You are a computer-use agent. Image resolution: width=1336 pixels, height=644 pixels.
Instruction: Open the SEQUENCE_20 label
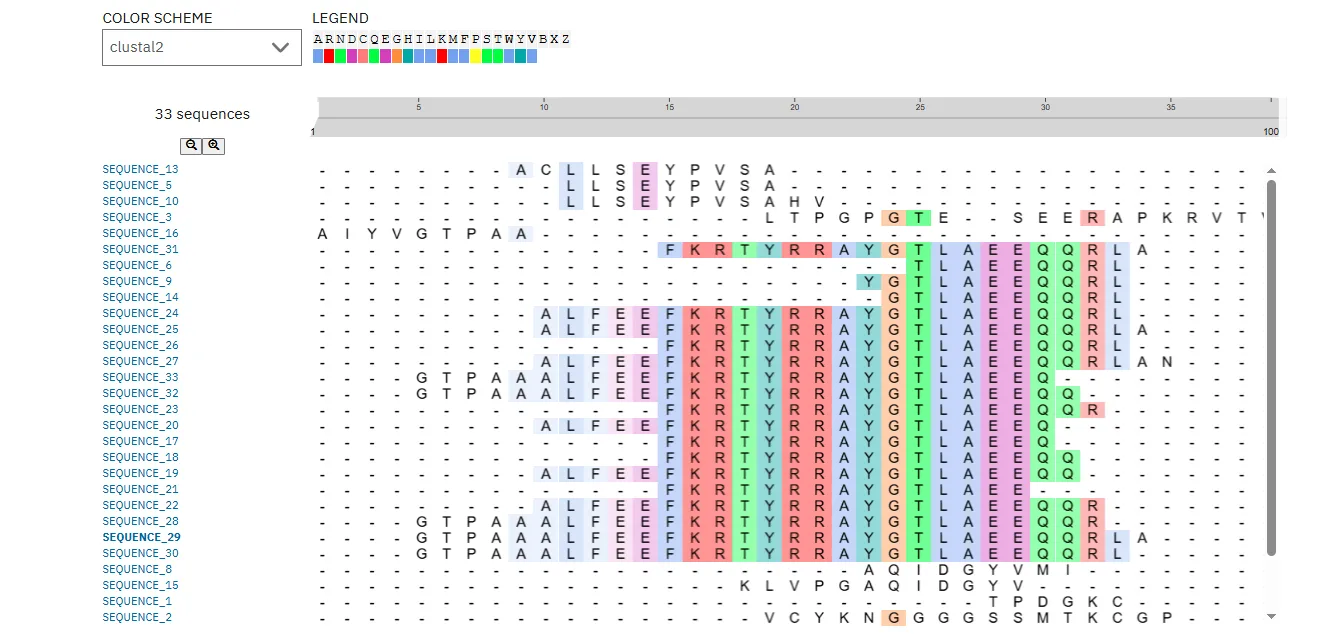coord(140,425)
